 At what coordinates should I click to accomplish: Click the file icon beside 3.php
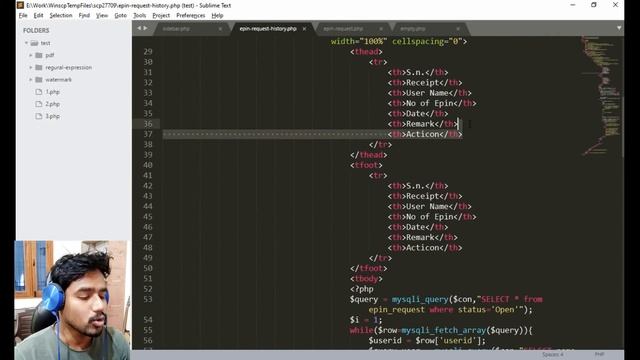(39, 116)
